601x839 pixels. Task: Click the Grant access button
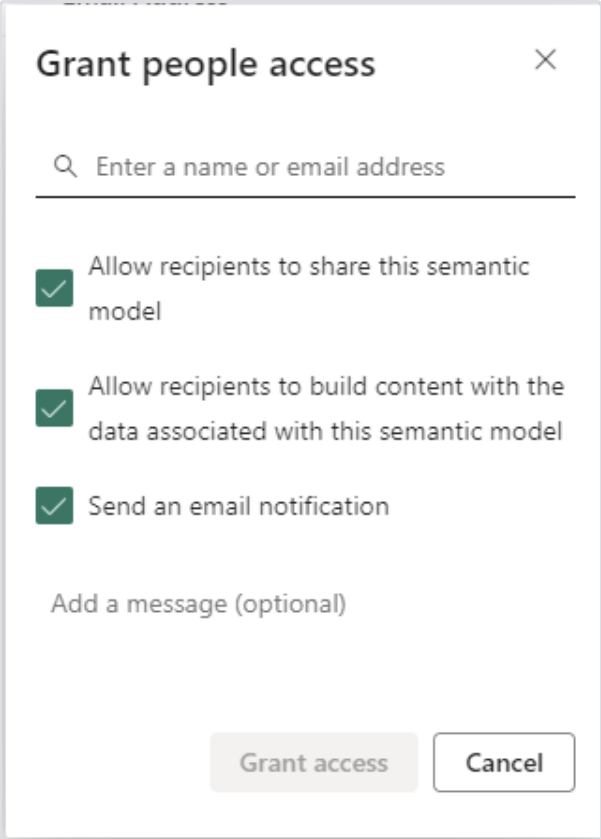[x=314, y=762]
